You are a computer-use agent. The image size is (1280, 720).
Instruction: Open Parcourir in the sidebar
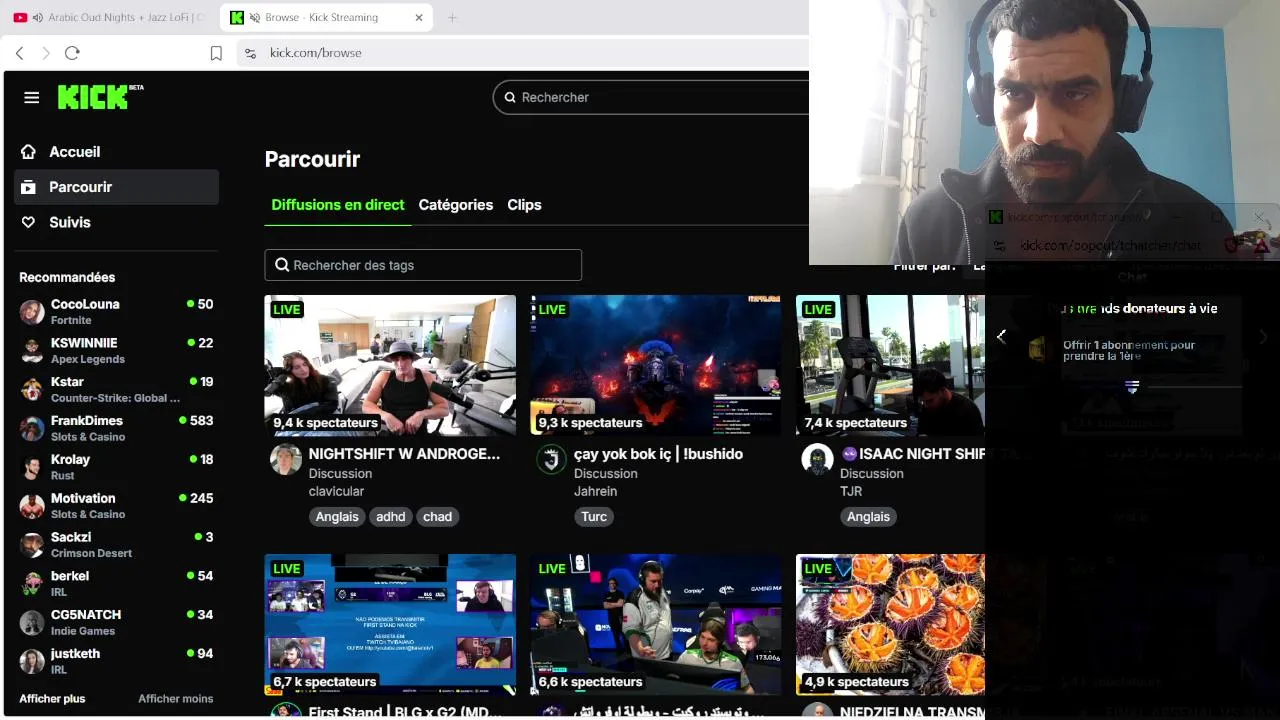[x=116, y=187]
